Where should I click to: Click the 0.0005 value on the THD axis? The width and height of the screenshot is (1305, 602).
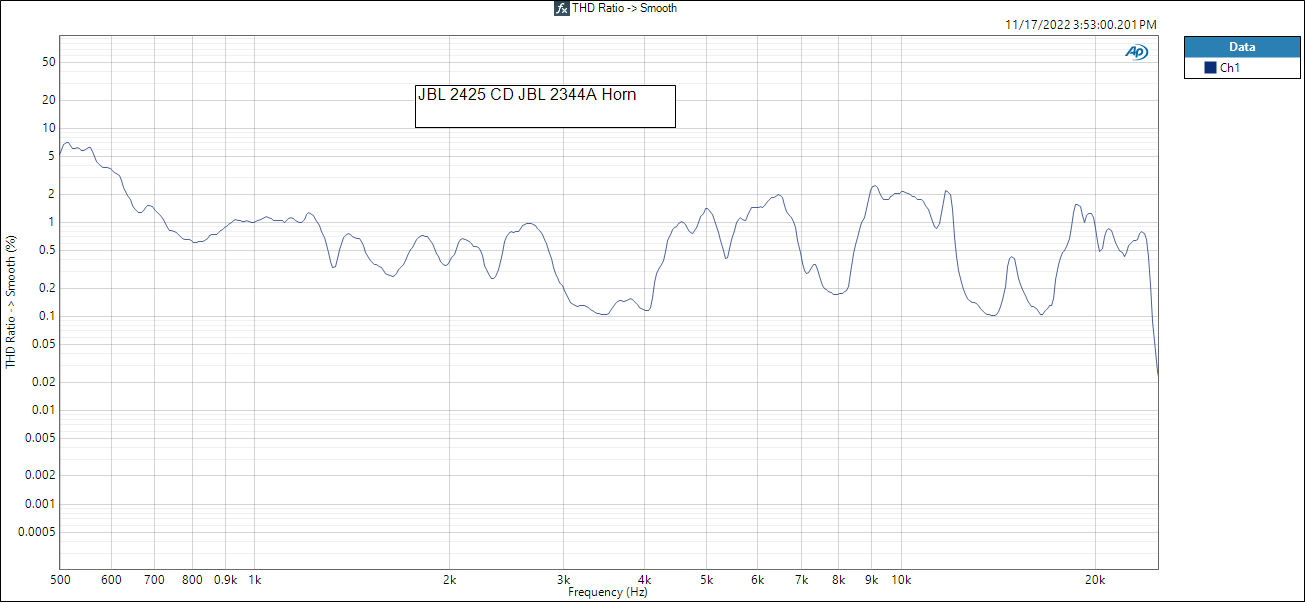[x=37, y=532]
